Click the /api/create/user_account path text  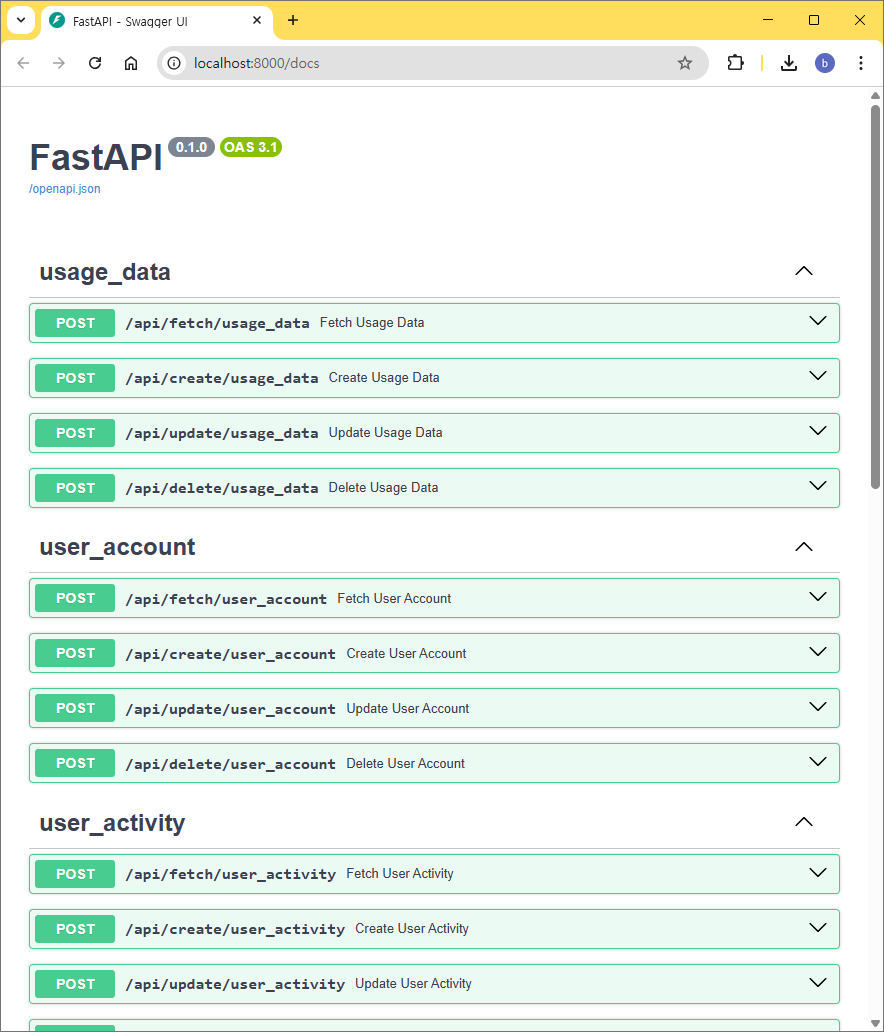click(230, 654)
